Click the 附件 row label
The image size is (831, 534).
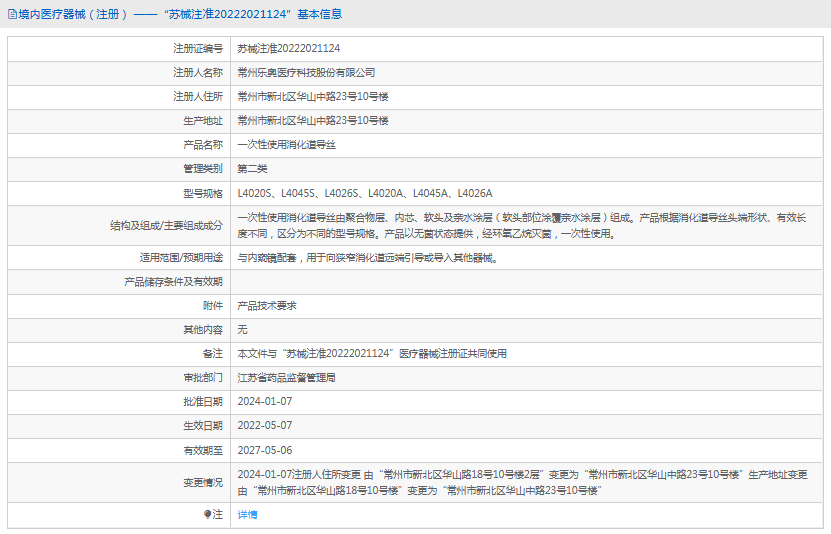(x=213, y=306)
